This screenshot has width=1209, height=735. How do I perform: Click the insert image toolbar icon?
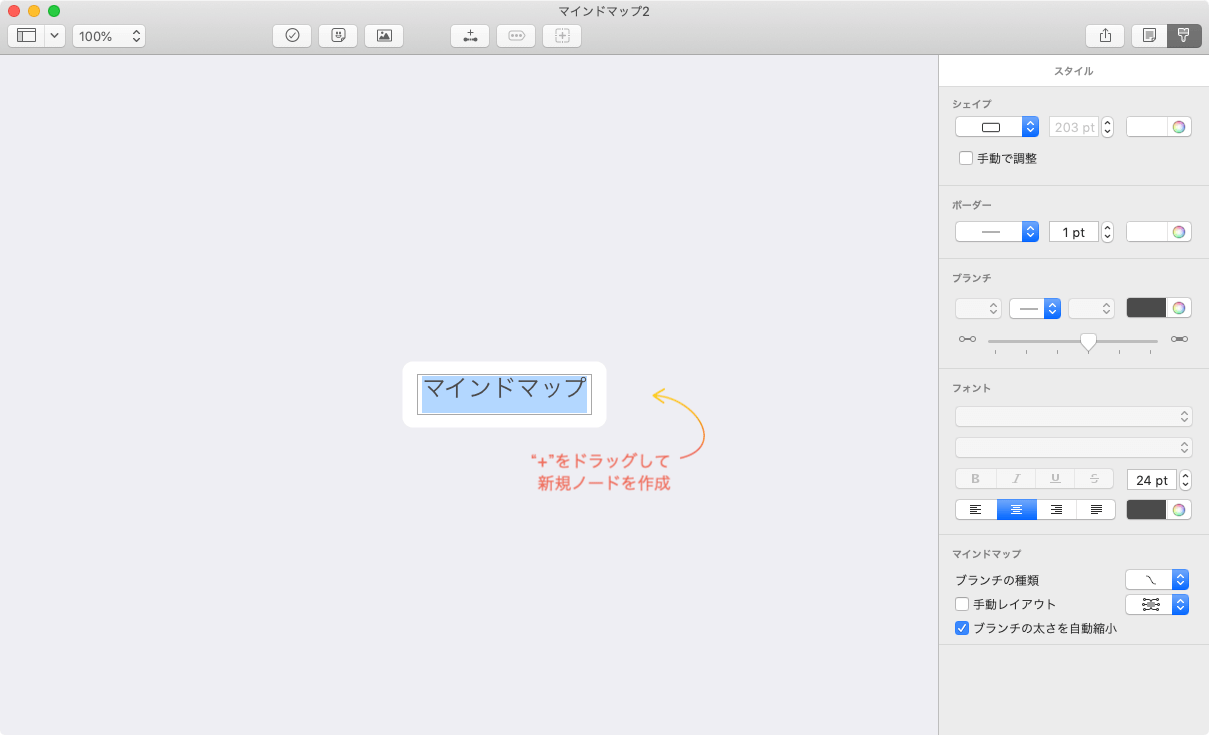[x=384, y=35]
